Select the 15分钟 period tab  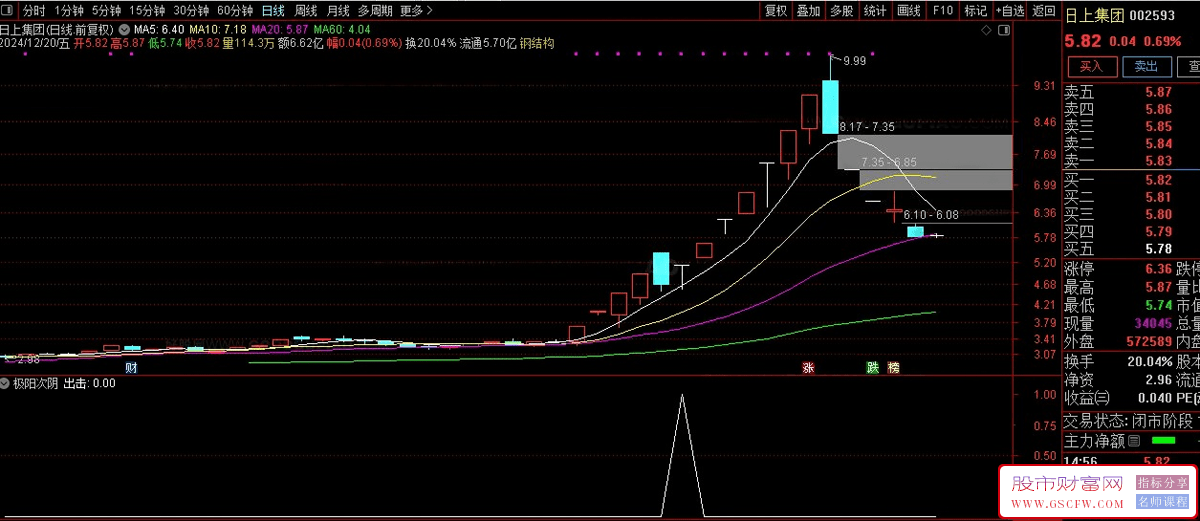point(147,11)
